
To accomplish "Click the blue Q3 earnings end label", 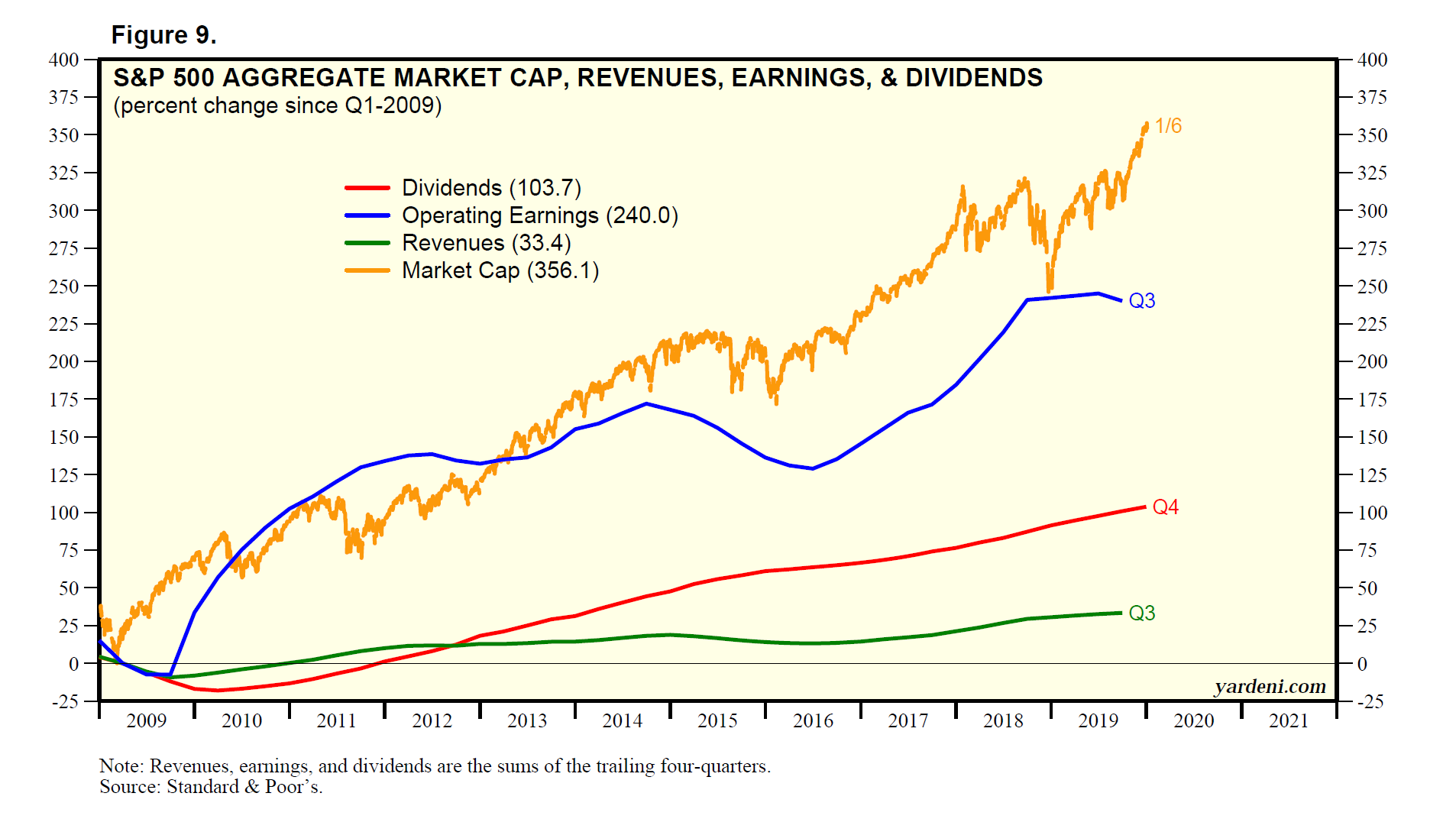I will [1141, 301].
